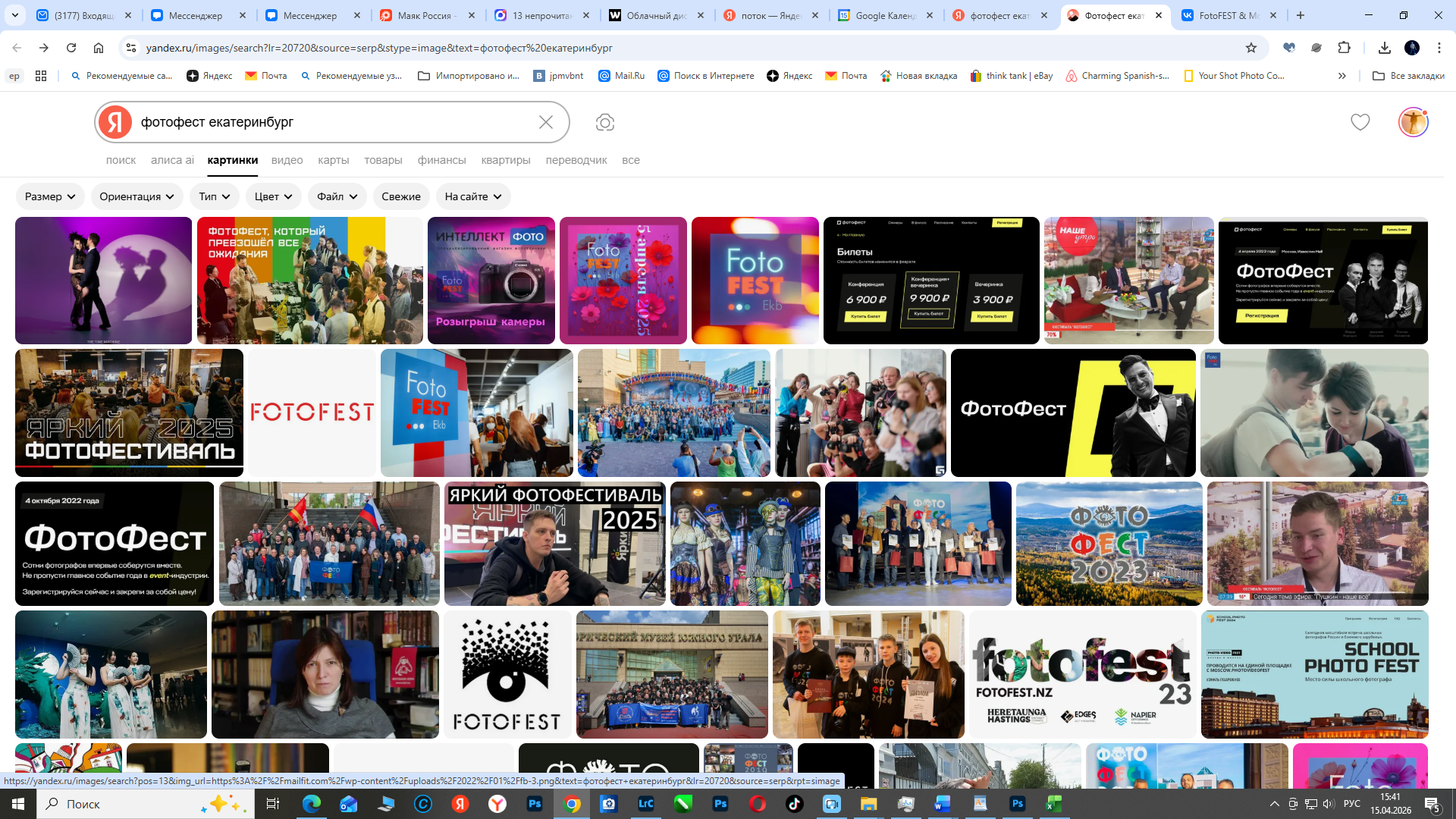The image size is (1456, 819).
Task: Open 4 октября 2022 ФотоФест image
Action: (x=115, y=544)
